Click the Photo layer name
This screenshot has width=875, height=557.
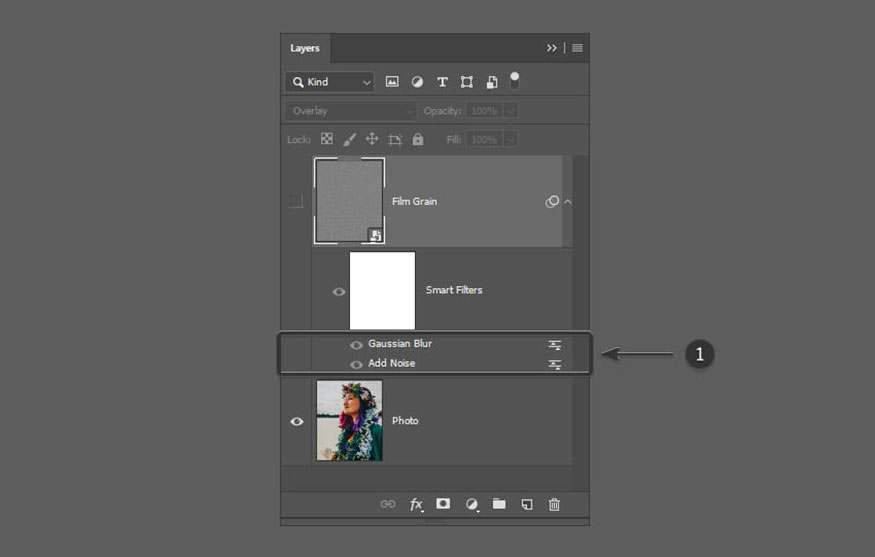405,420
